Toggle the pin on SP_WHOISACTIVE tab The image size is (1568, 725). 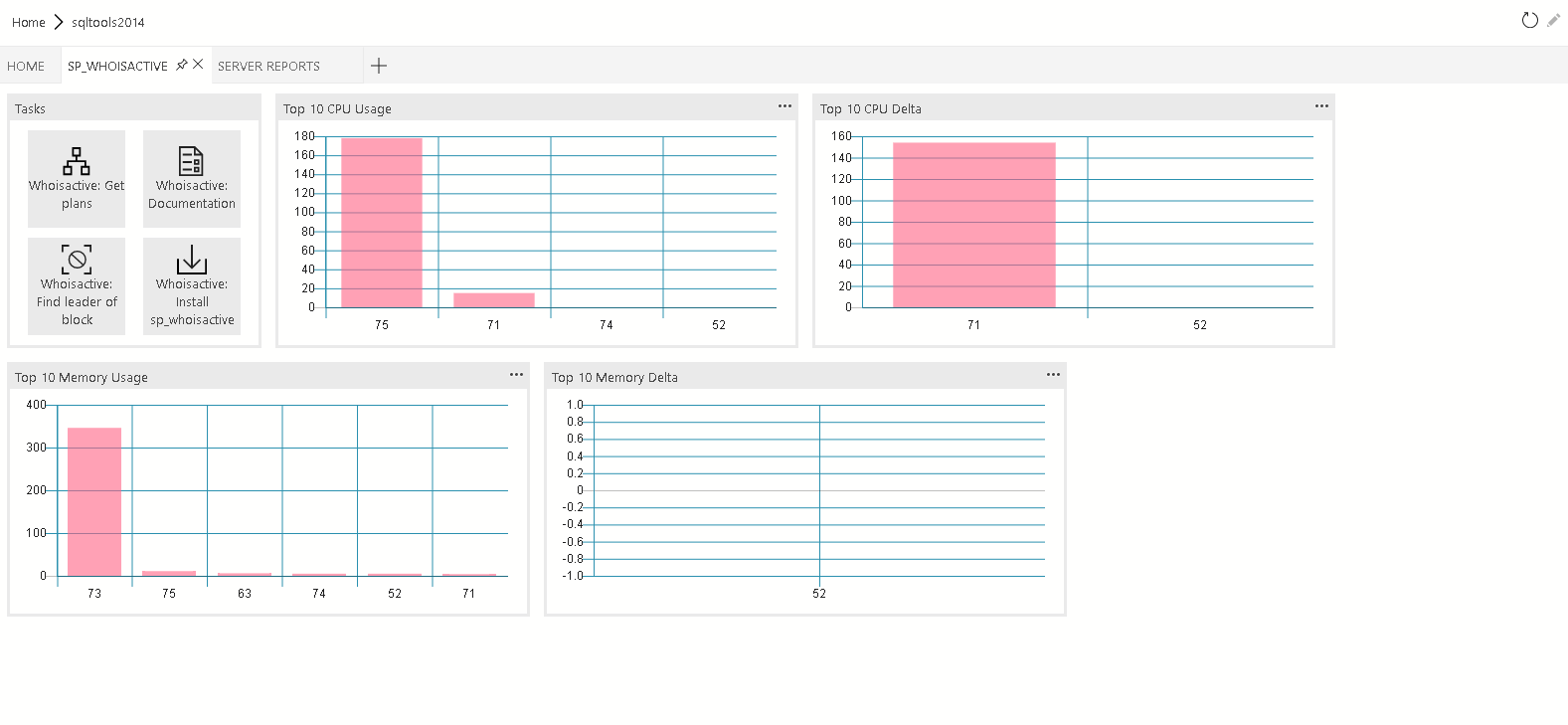(x=181, y=65)
